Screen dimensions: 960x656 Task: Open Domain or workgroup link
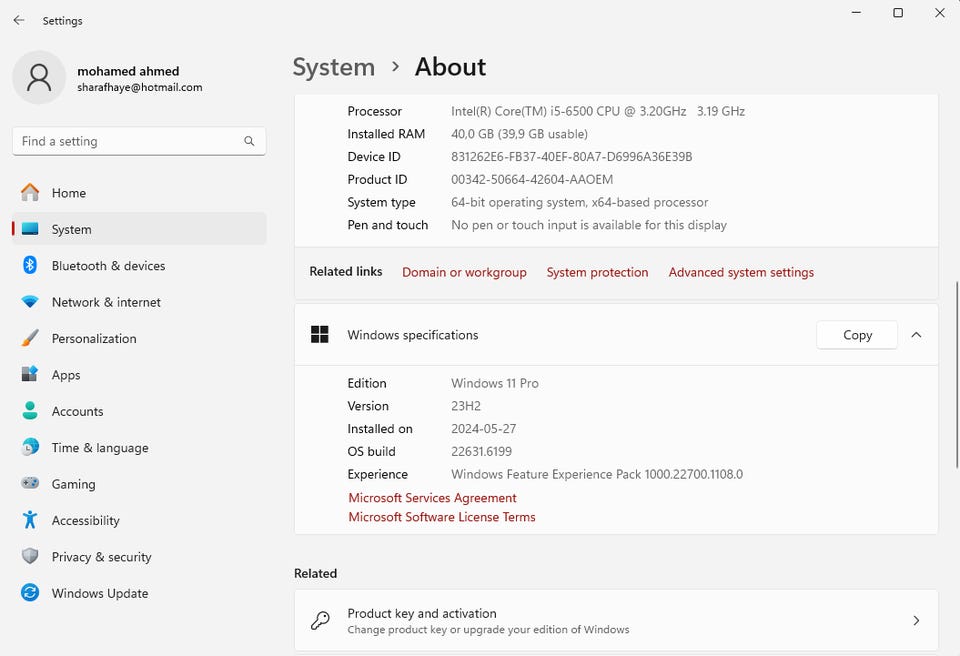[464, 272]
